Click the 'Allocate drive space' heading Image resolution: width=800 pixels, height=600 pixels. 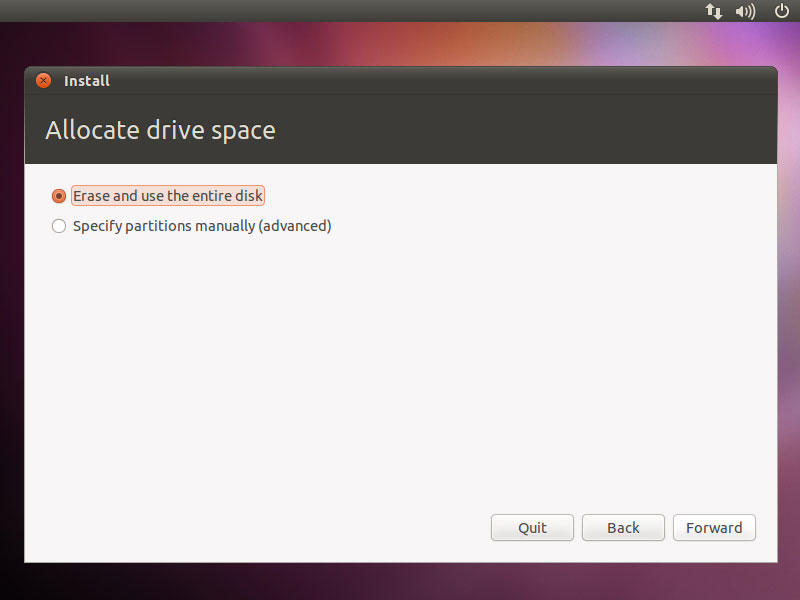pos(160,130)
